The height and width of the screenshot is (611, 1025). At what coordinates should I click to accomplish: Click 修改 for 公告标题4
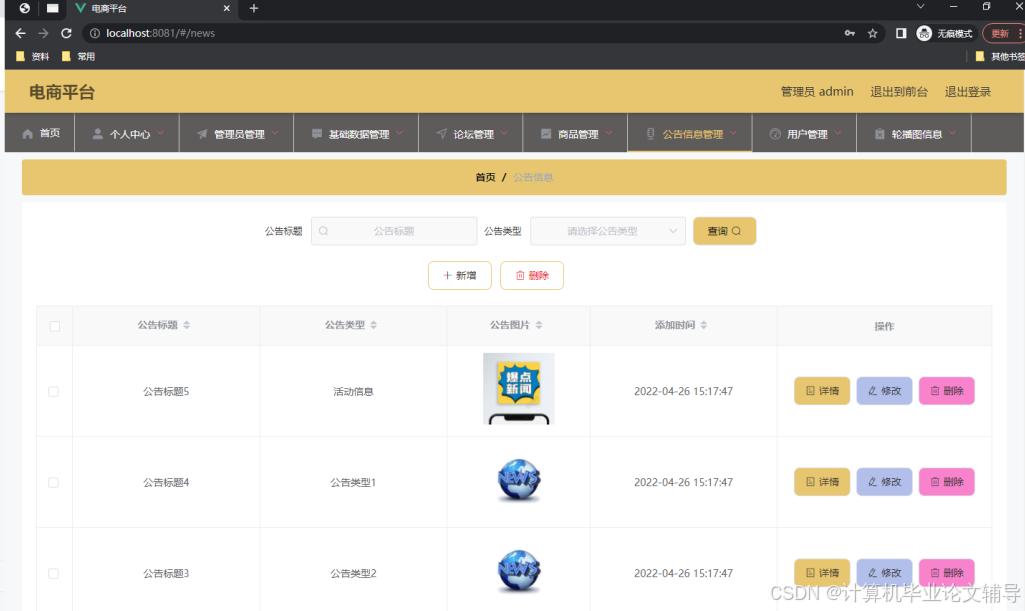[x=884, y=482]
